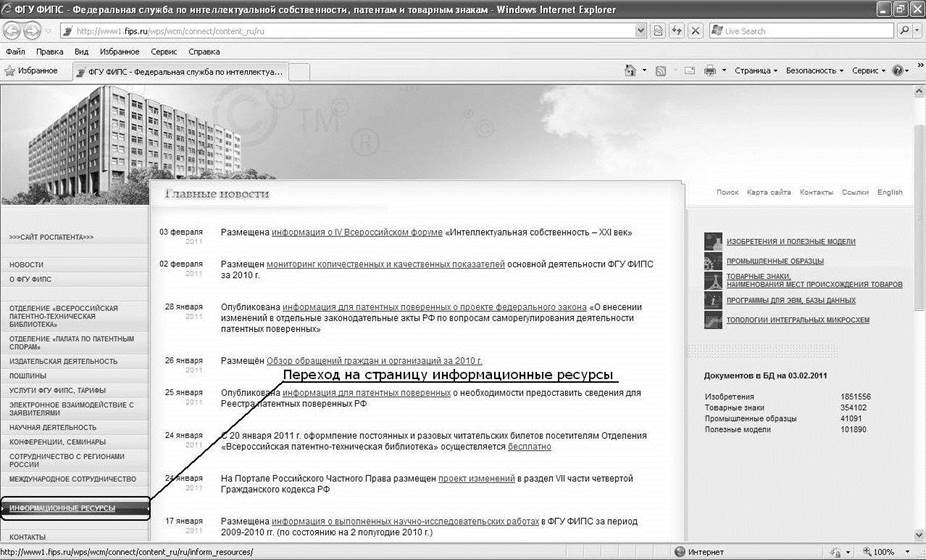Open the Пошлины sidebar link
The image size is (926, 560).
tap(28, 376)
